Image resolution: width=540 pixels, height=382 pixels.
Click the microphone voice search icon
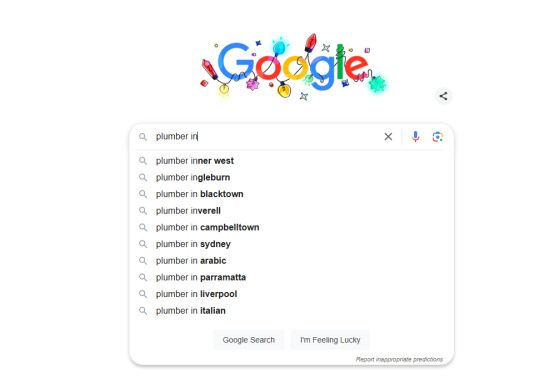415,137
